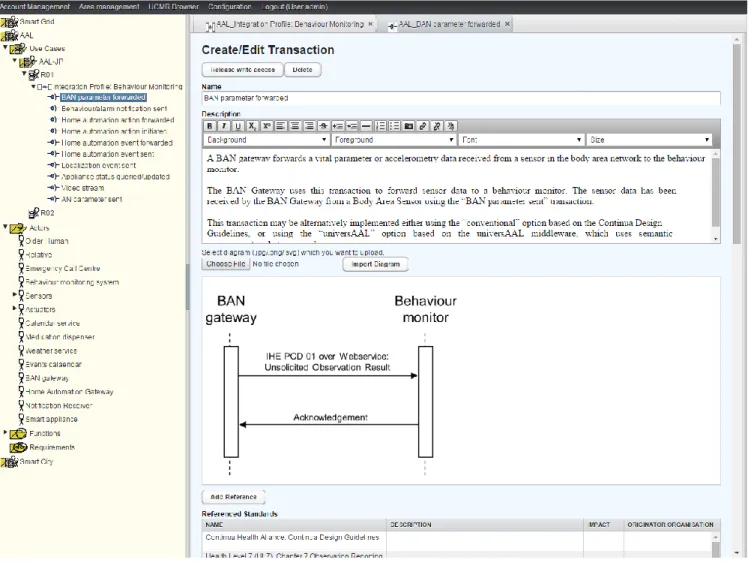Open the Configuration menu
The height and width of the screenshot is (563, 748).
pyautogui.click(x=229, y=7)
